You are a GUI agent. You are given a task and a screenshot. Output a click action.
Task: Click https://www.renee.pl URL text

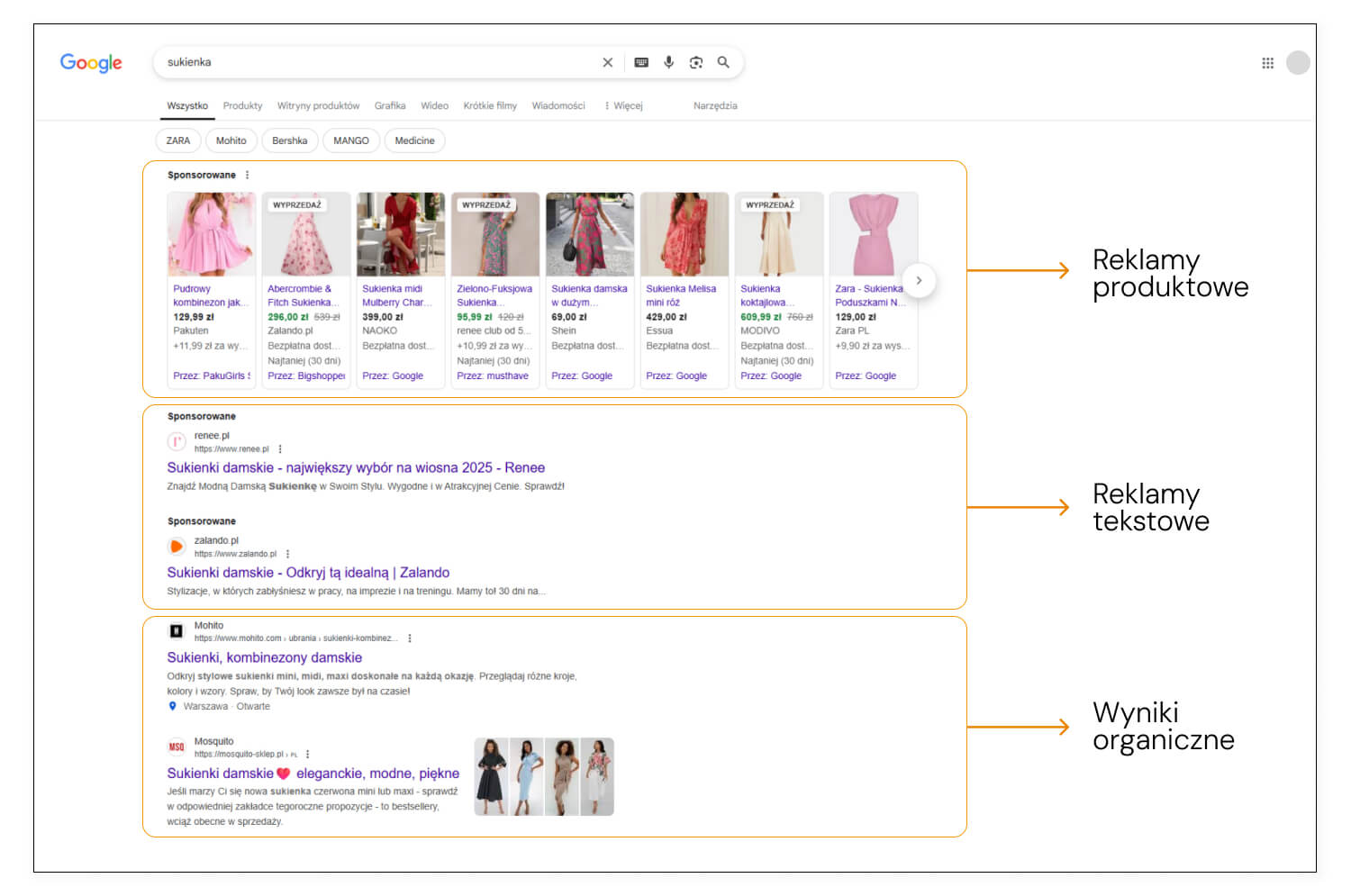click(231, 448)
